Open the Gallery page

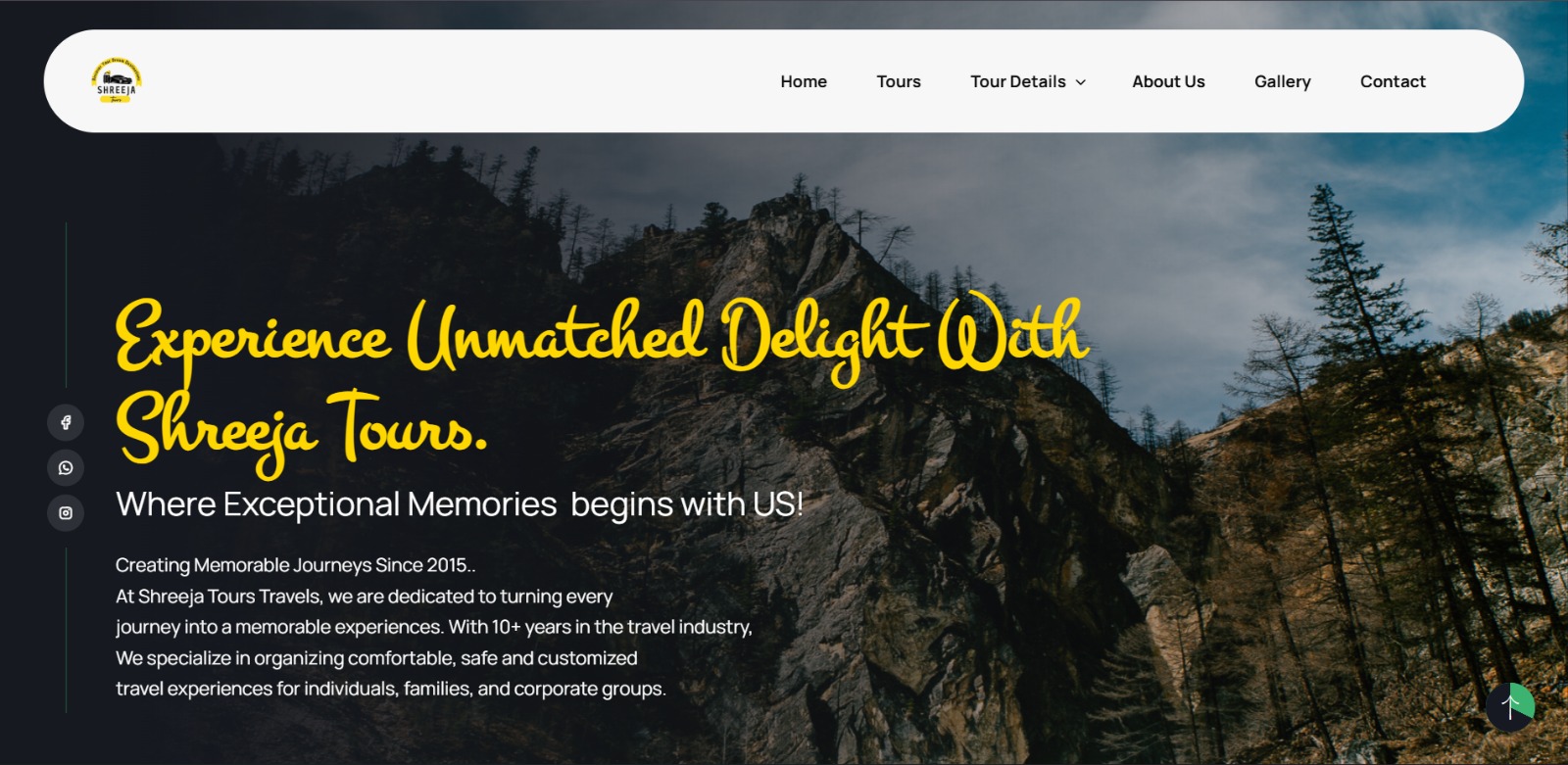pyautogui.click(x=1282, y=81)
